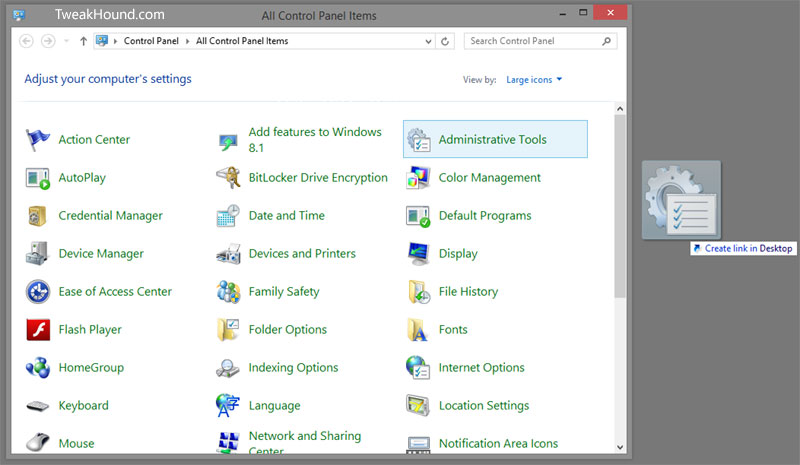The height and width of the screenshot is (465, 800).
Task: Click the Control Panel icon in address bar
Action: [102, 41]
